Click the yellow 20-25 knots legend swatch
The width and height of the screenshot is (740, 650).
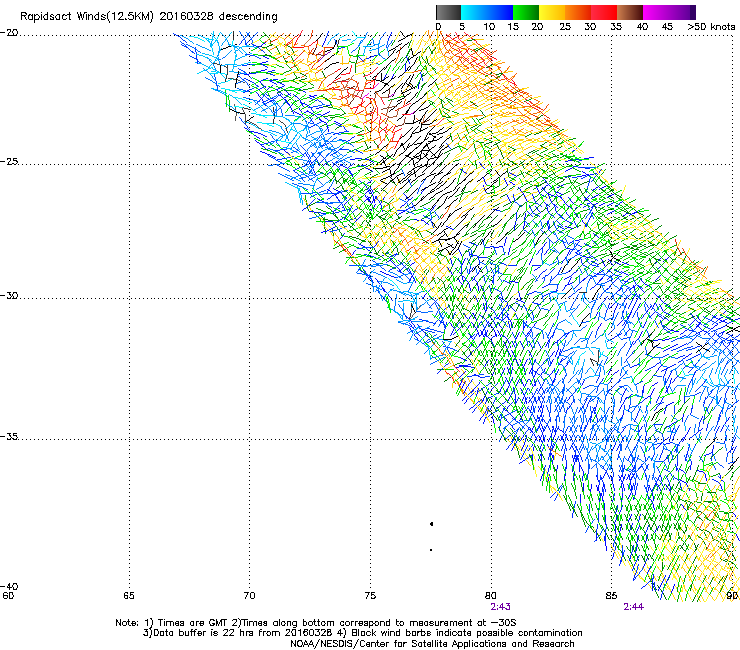click(x=552, y=12)
